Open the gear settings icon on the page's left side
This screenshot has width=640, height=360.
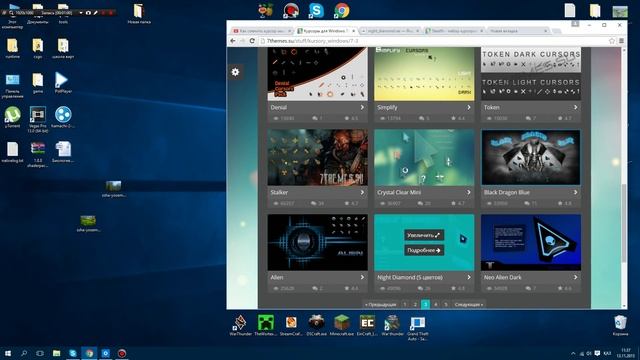pos(236,72)
